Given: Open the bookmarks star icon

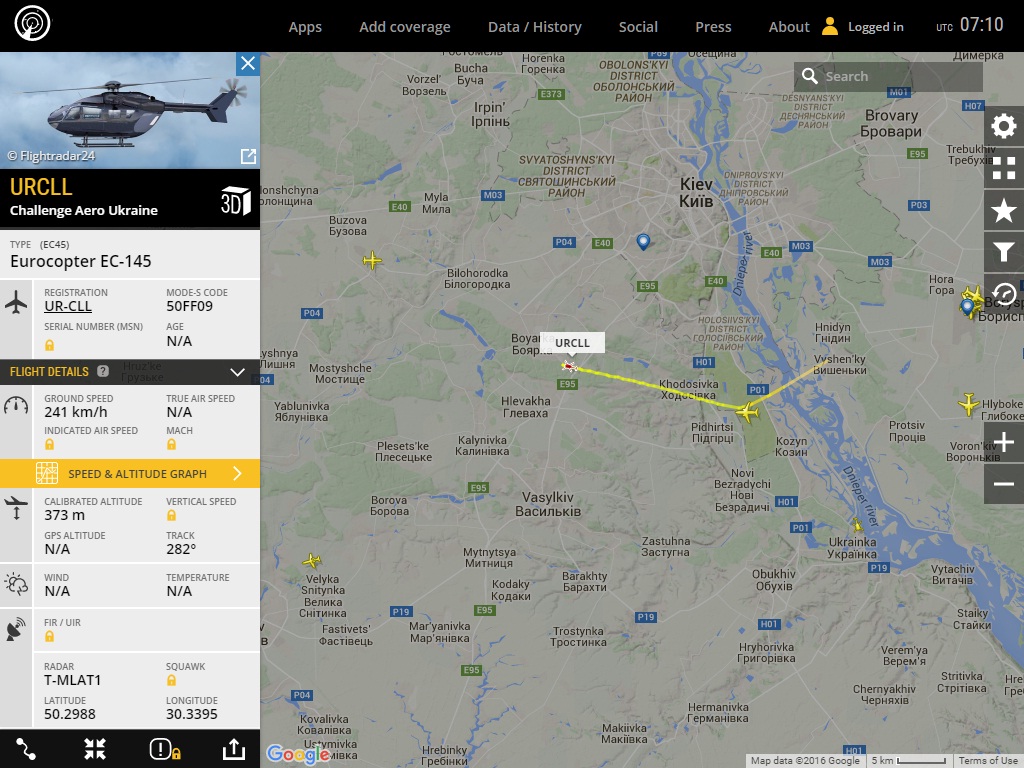Looking at the screenshot, I should pyautogui.click(x=1004, y=210).
